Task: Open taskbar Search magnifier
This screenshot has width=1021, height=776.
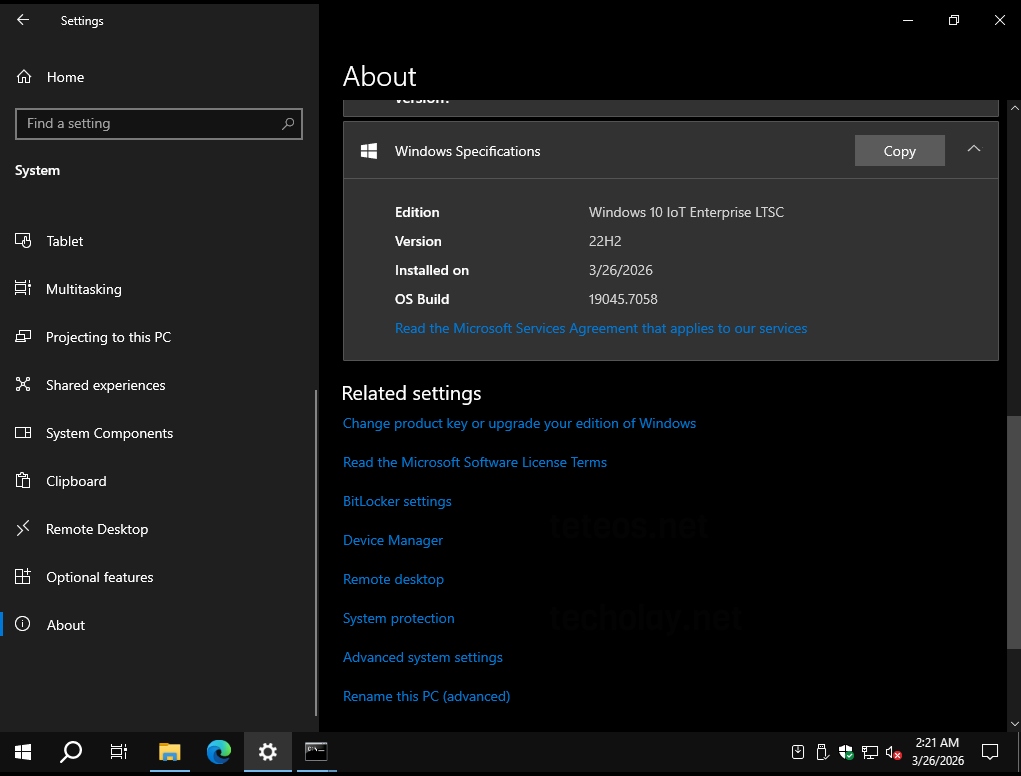Action: (x=71, y=752)
